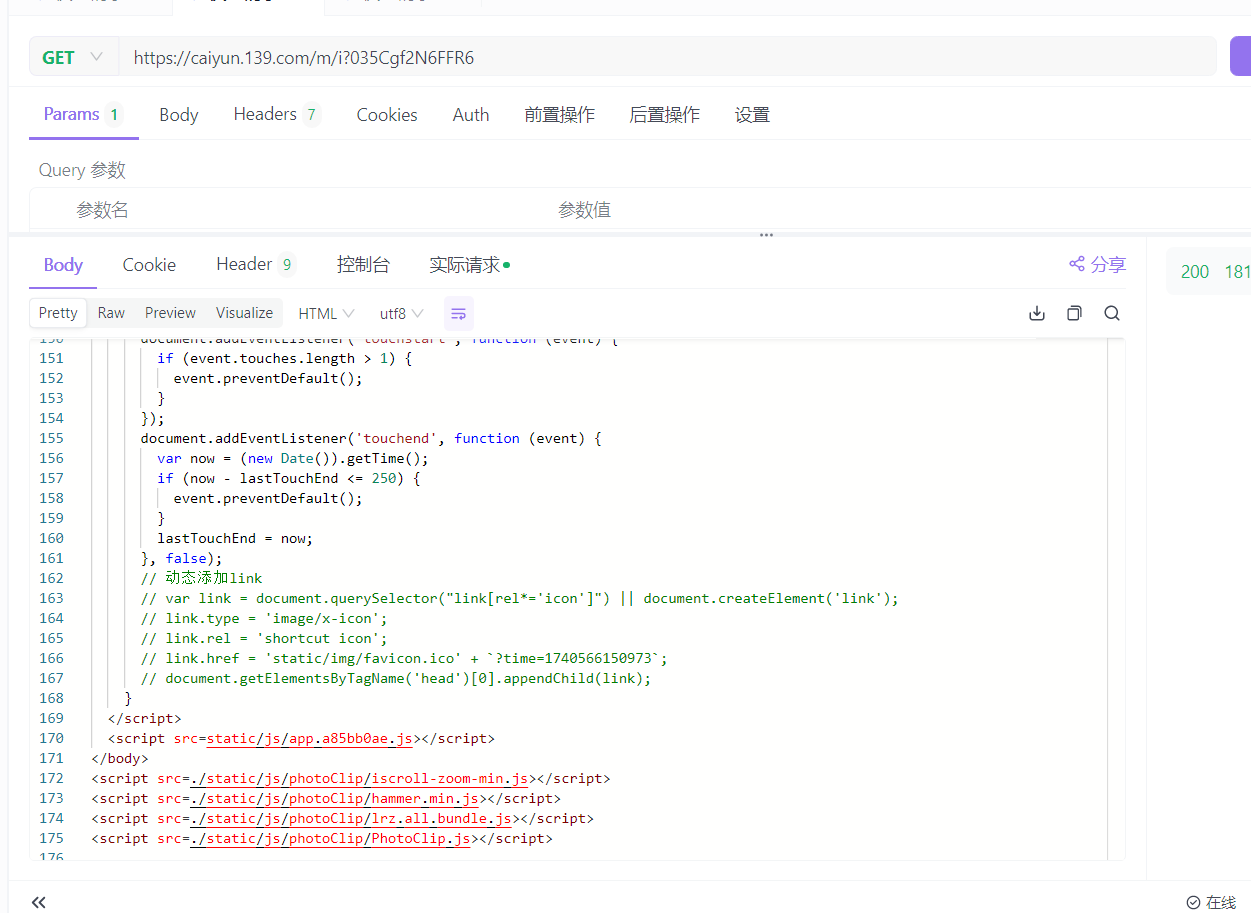Click line number 170 in the gutter
This screenshot has height=913, width=1251.
[51, 738]
